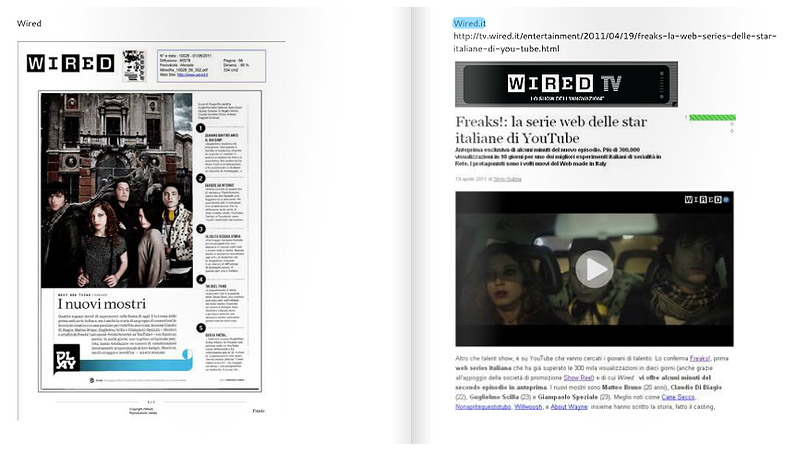Open the Show Reel link

coord(578,378)
